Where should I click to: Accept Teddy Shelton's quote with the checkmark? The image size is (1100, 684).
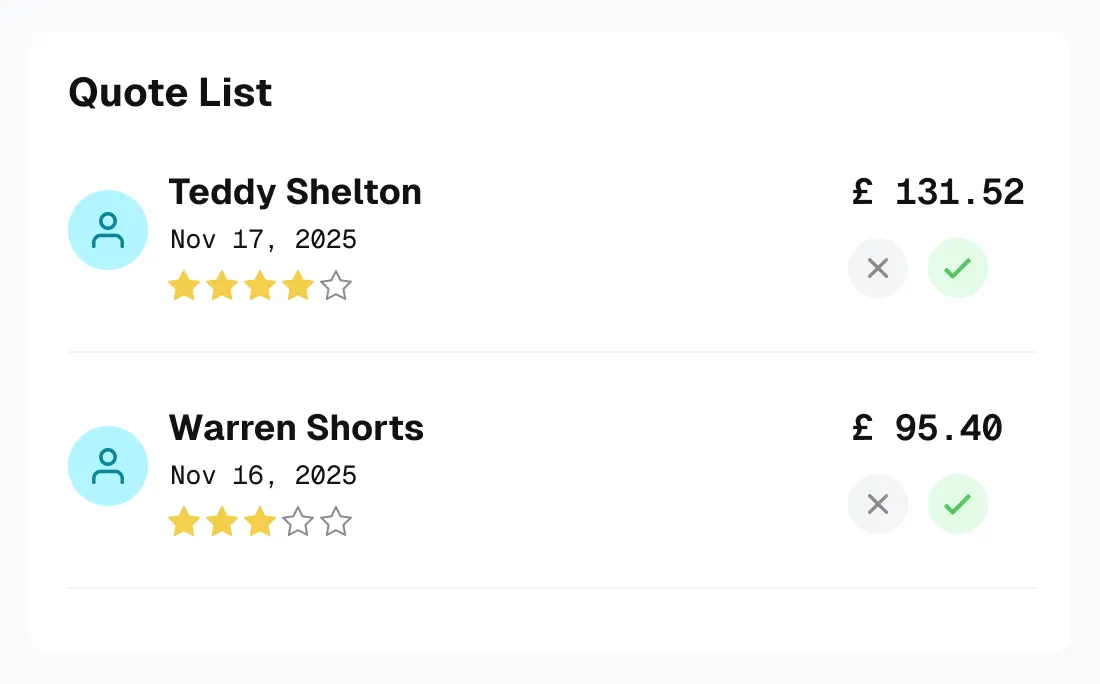tap(958, 268)
